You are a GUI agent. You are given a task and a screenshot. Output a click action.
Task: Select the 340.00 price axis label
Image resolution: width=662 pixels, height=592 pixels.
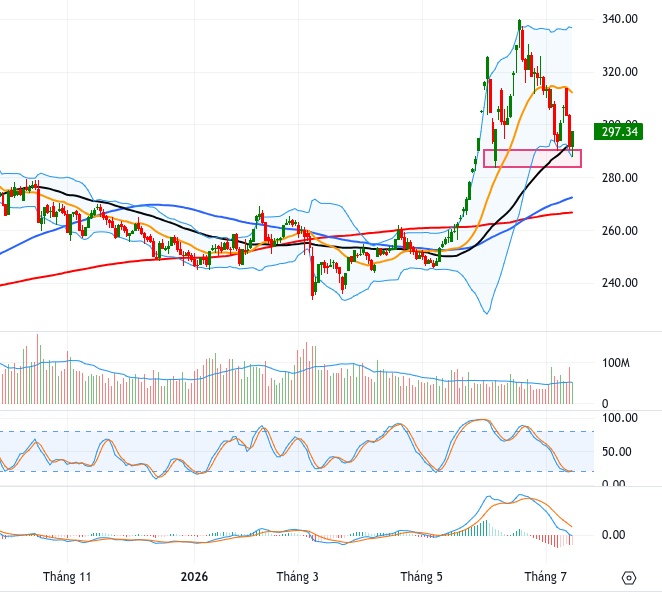tap(619, 19)
